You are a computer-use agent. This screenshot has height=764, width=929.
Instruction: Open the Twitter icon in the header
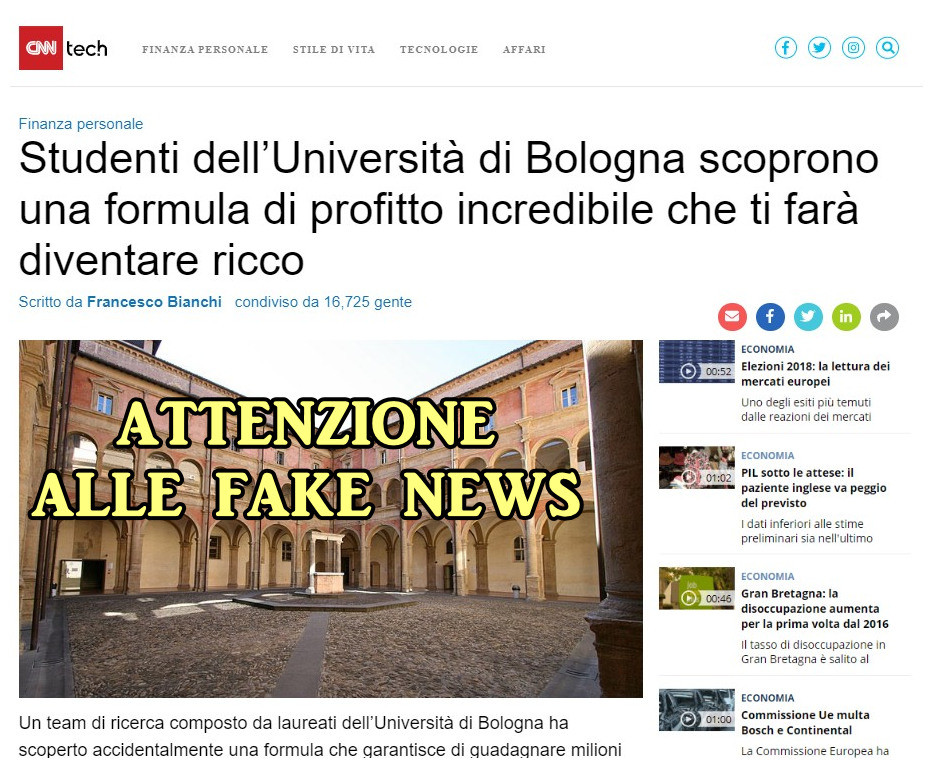coord(819,48)
